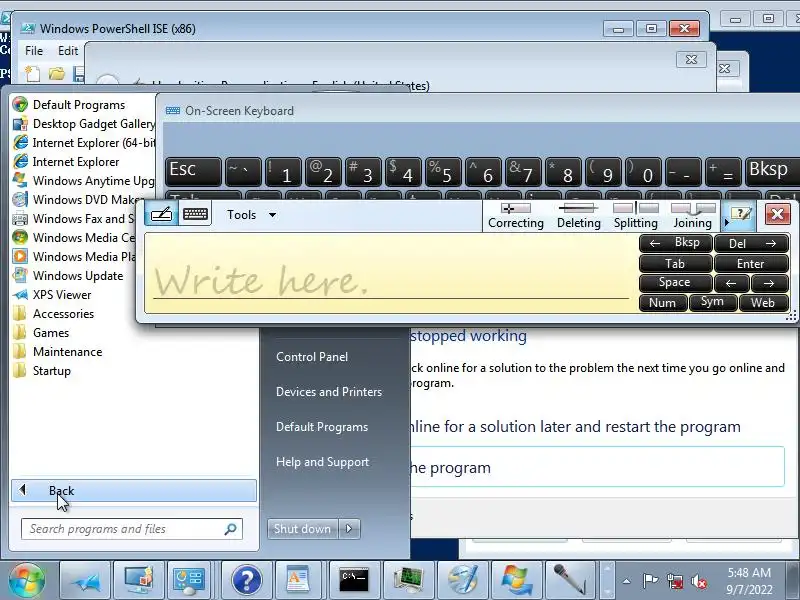Open Help question mark icon on taskbar
Viewport: 800px width, 600px height.
[246, 581]
